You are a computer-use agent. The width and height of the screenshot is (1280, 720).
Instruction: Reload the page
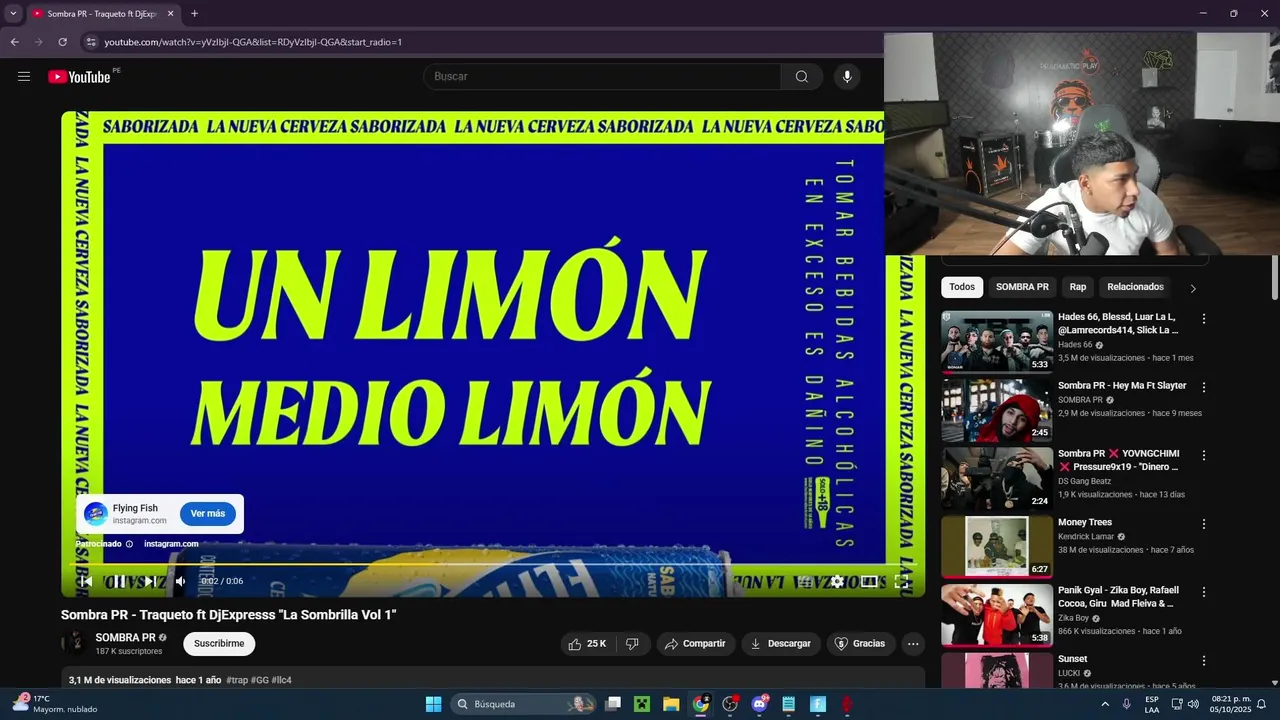pyautogui.click(x=62, y=42)
